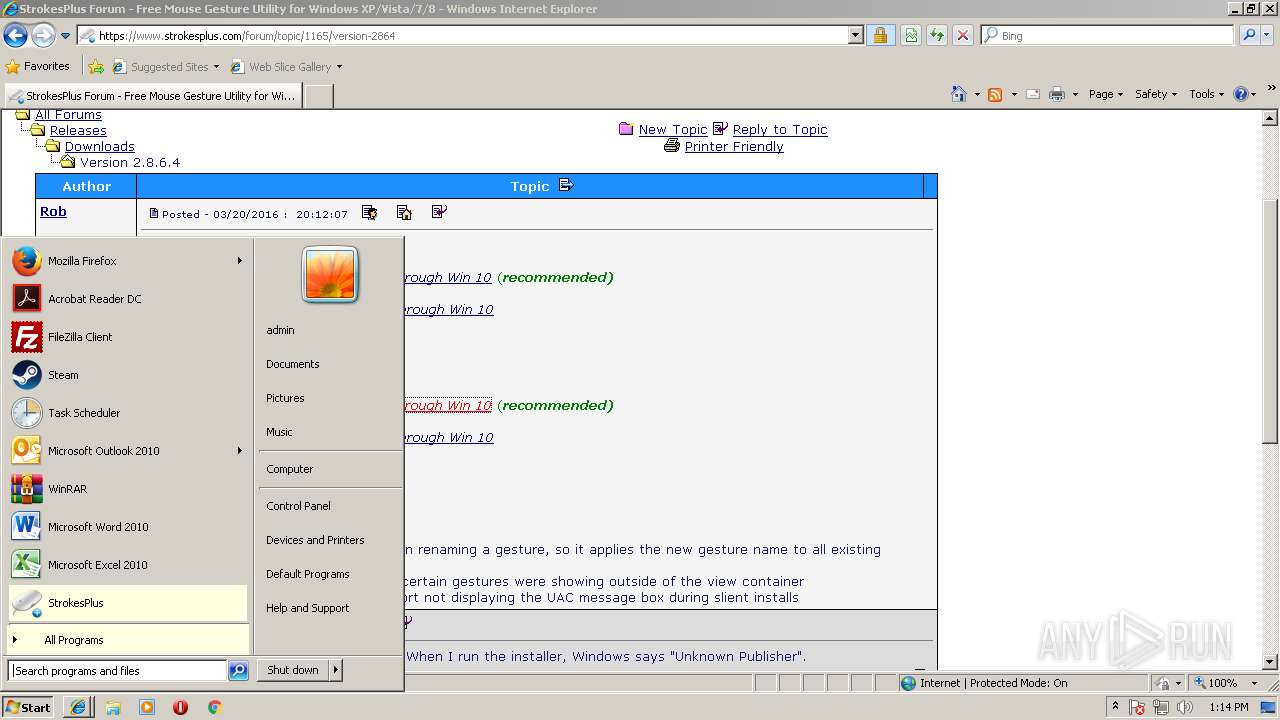The width and height of the screenshot is (1280, 720).
Task: Click the Bing search box
Action: (x=1108, y=36)
